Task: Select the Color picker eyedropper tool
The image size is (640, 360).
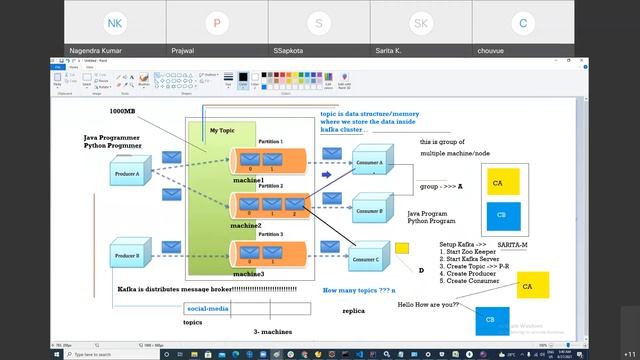Action: click(125, 84)
